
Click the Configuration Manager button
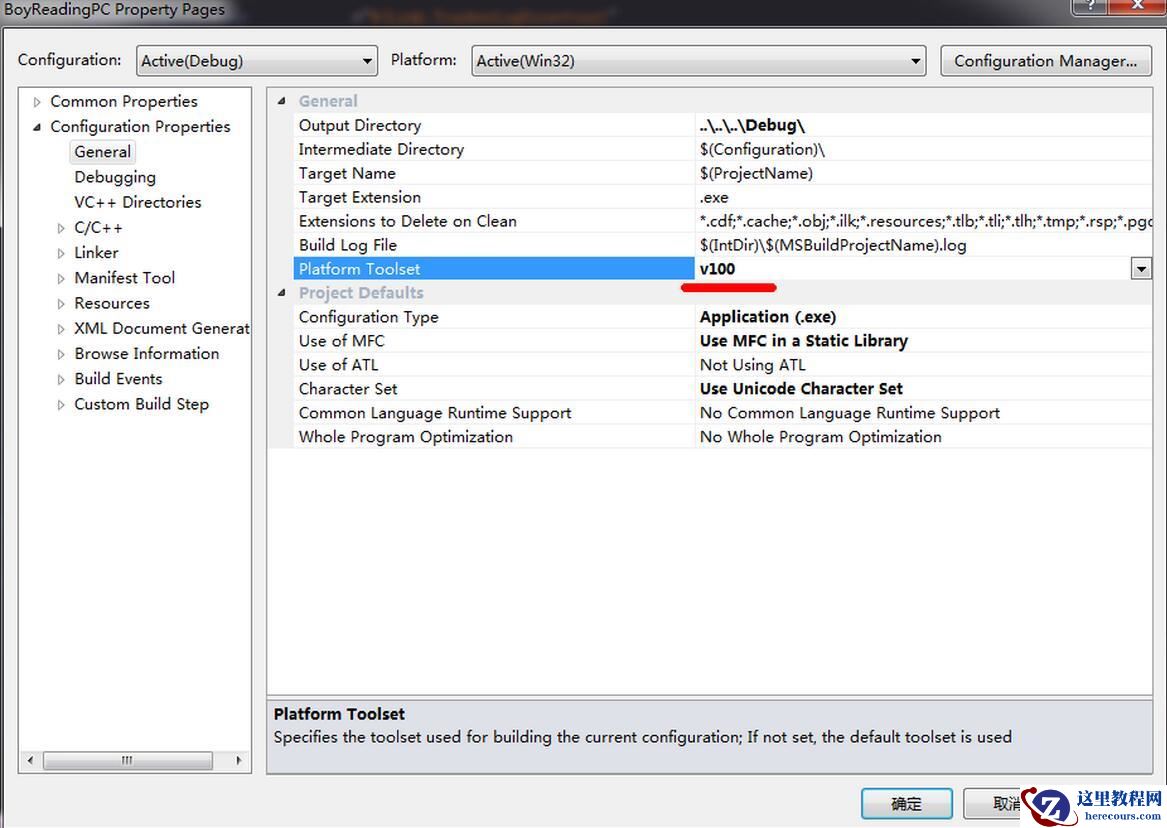[x=1046, y=61]
